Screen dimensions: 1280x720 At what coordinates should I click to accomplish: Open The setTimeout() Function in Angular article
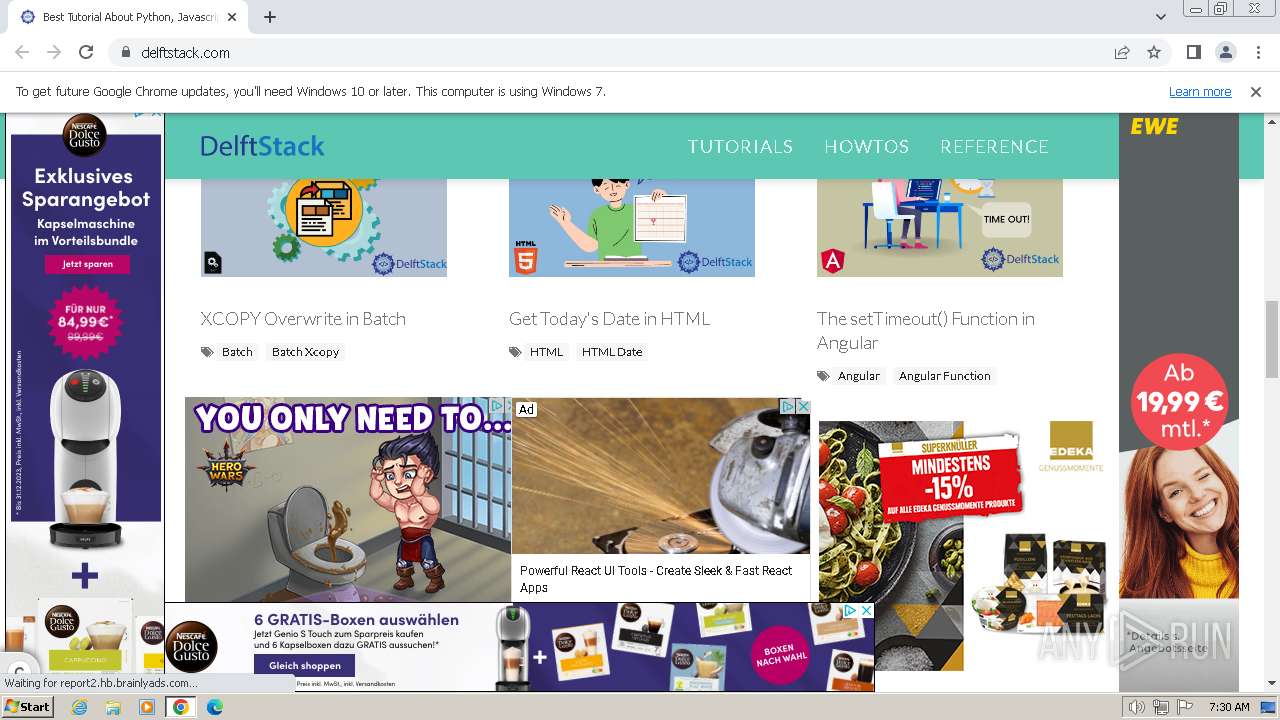pyautogui.click(x=926, y=331)
